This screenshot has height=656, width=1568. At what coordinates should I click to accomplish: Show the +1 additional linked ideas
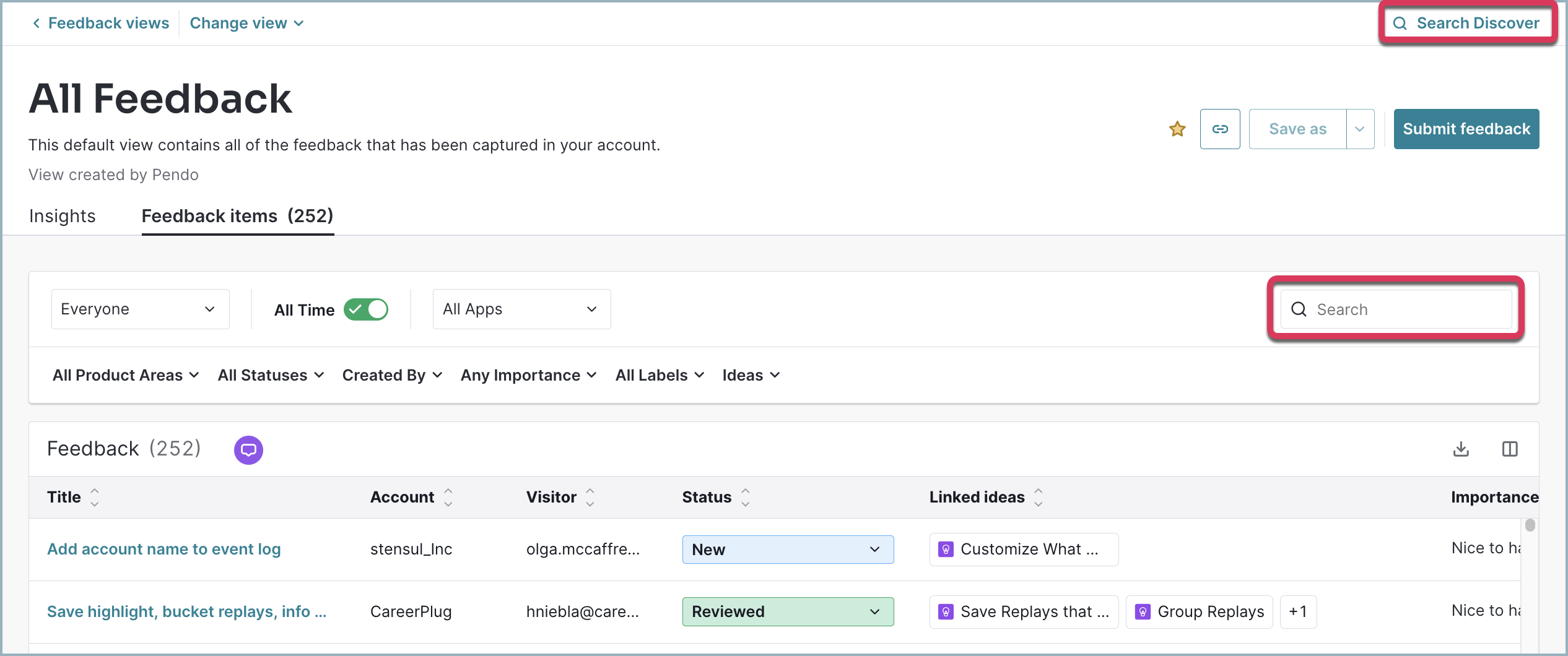[1298, 612]
